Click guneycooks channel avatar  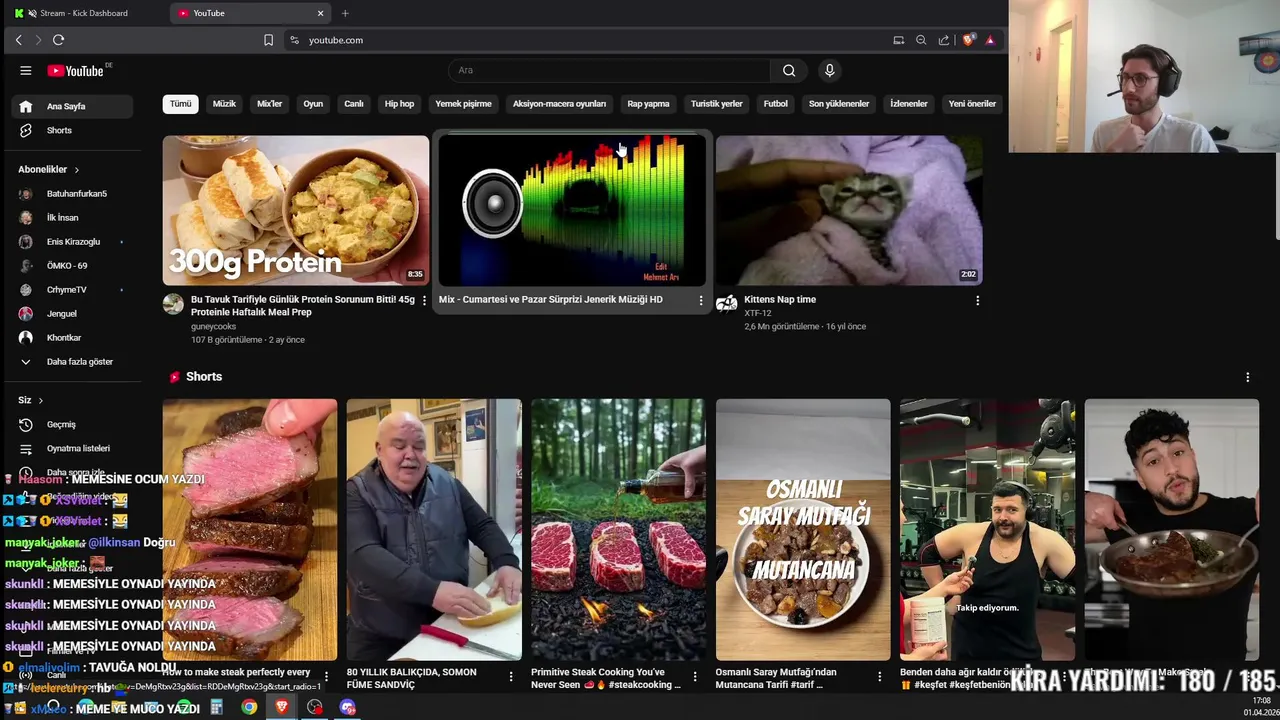pos(173,304)
